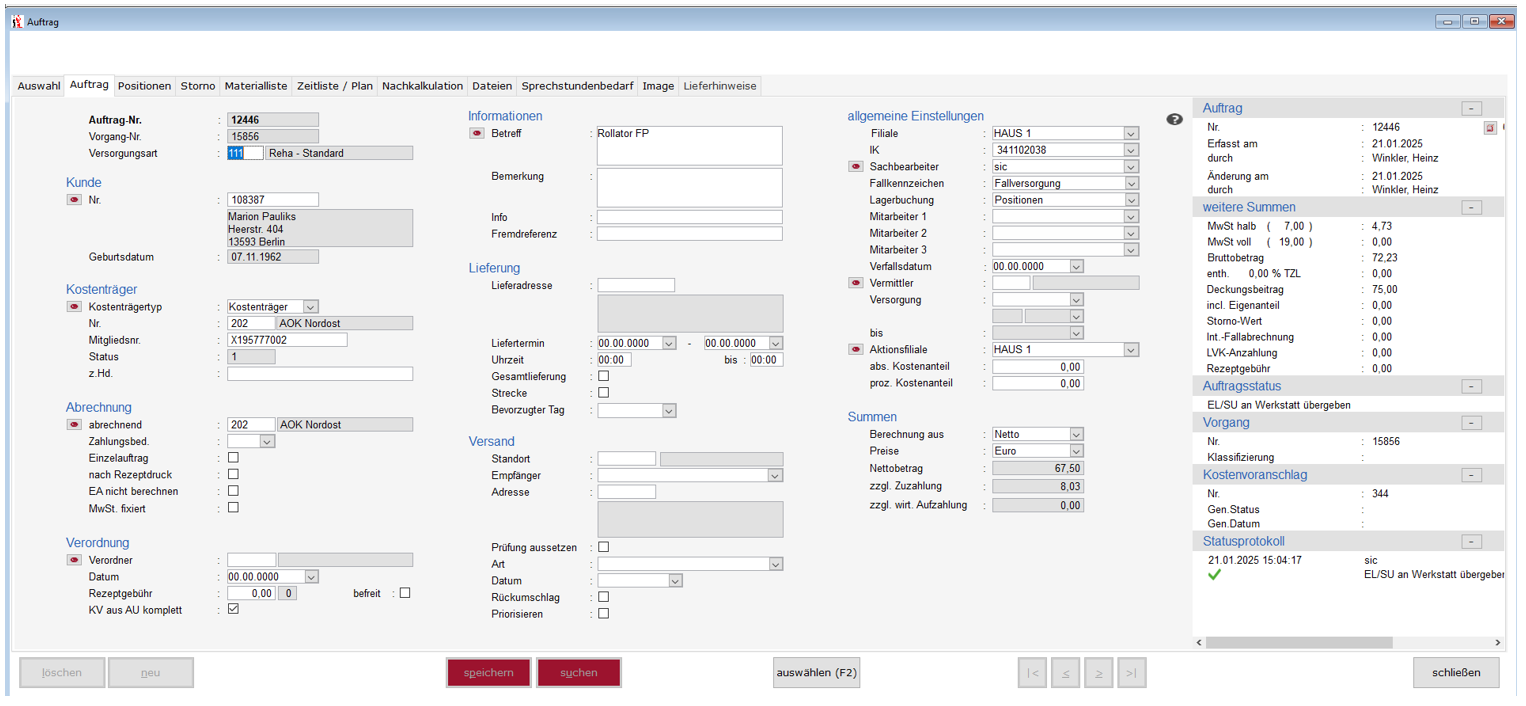Screen dimensions: 1526x706
Task: Open the Empfänger dropdown
Action: (776, 476)
